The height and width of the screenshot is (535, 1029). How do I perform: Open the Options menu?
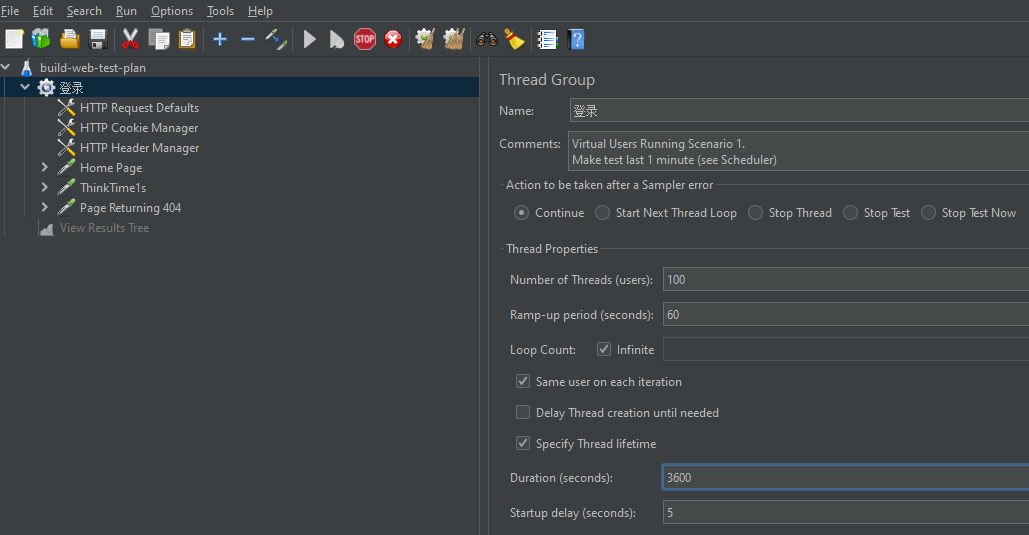coord(172,11)
